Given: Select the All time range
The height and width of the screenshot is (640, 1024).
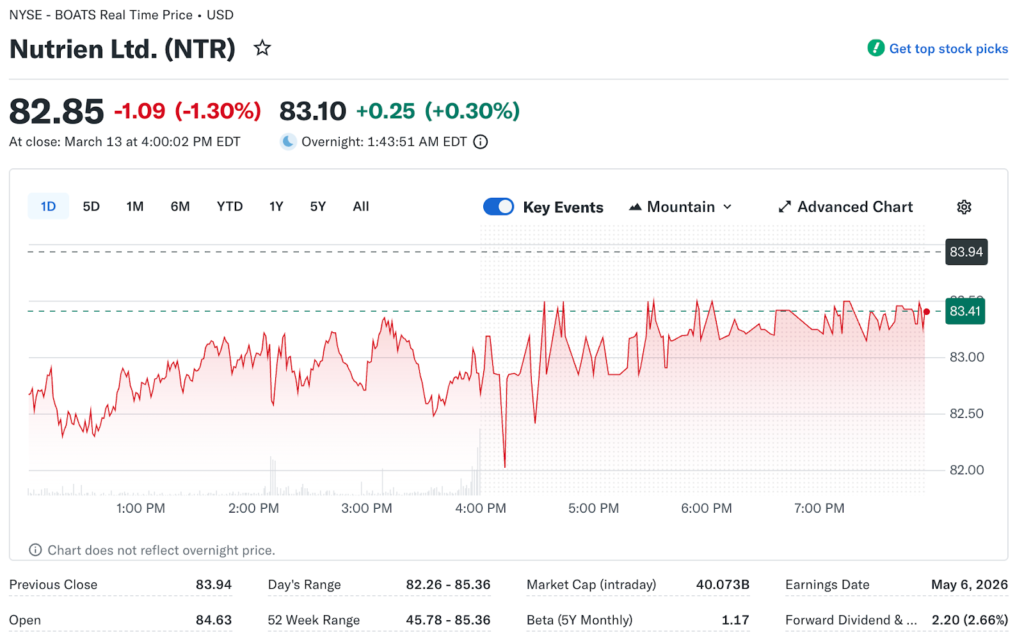Looking at the screenshot, I should pyautogui.click(x=361, y=207).
